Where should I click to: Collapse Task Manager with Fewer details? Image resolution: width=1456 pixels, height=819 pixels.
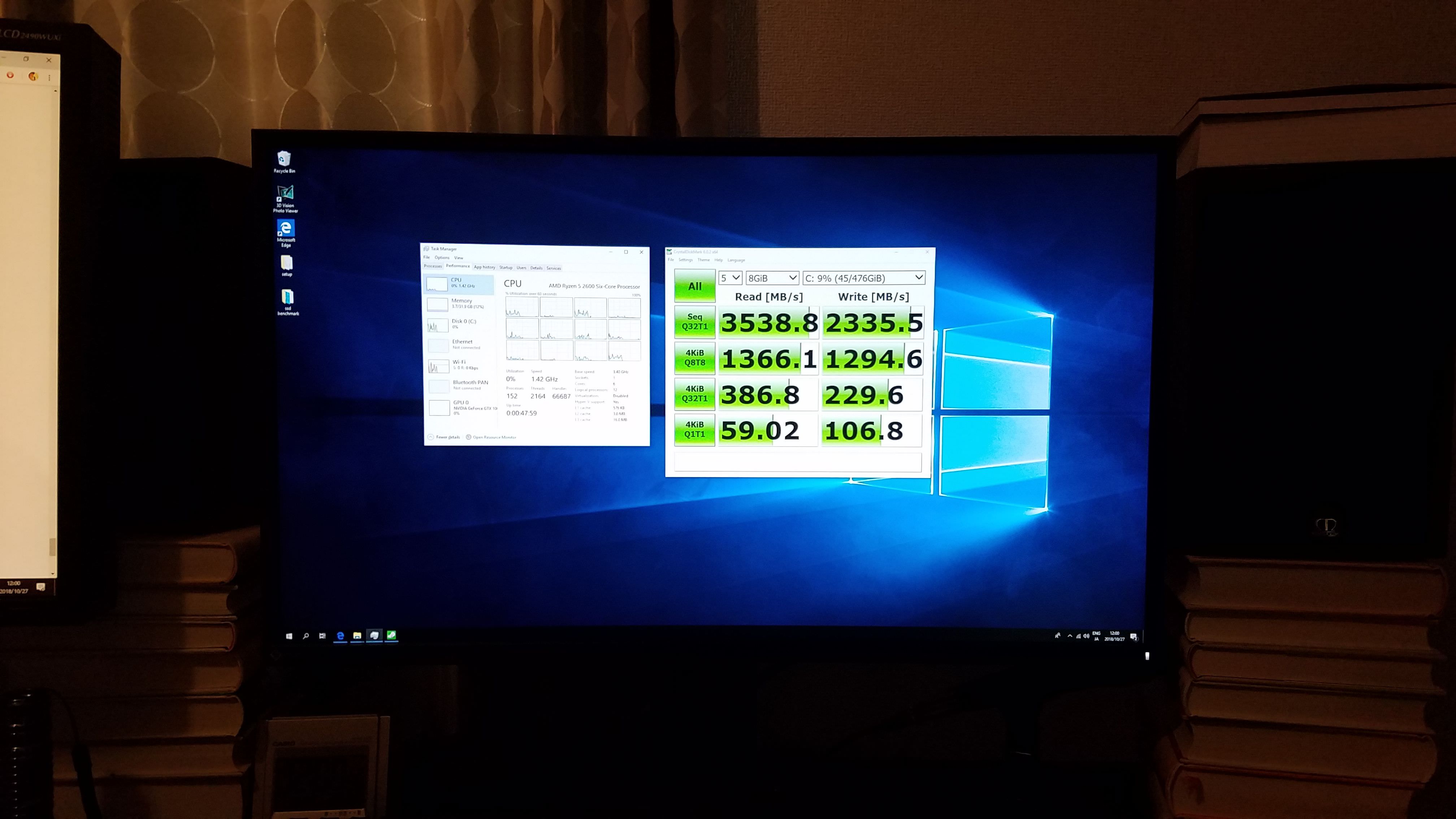(x=448, y=437)
